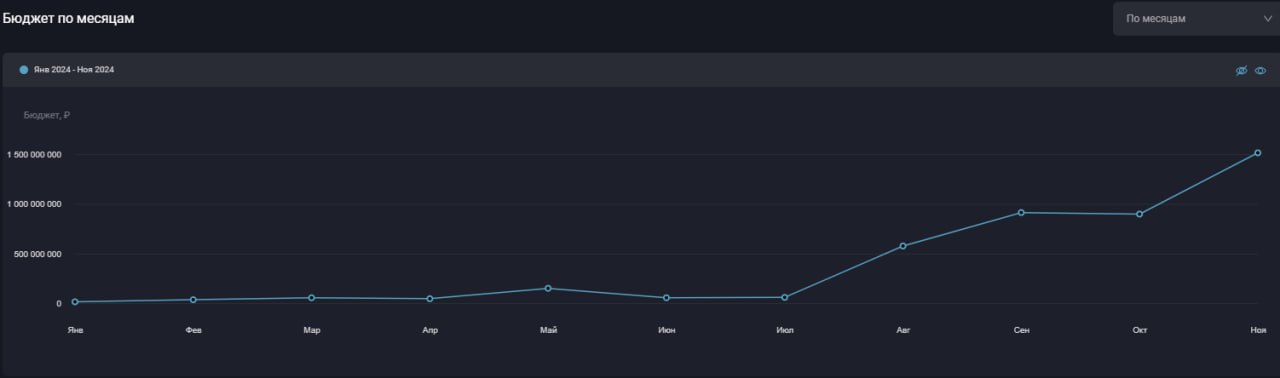The height and width of the screenshot is (378, 1280).
Task: Click the "0" axis value
Action: point(59,303)
